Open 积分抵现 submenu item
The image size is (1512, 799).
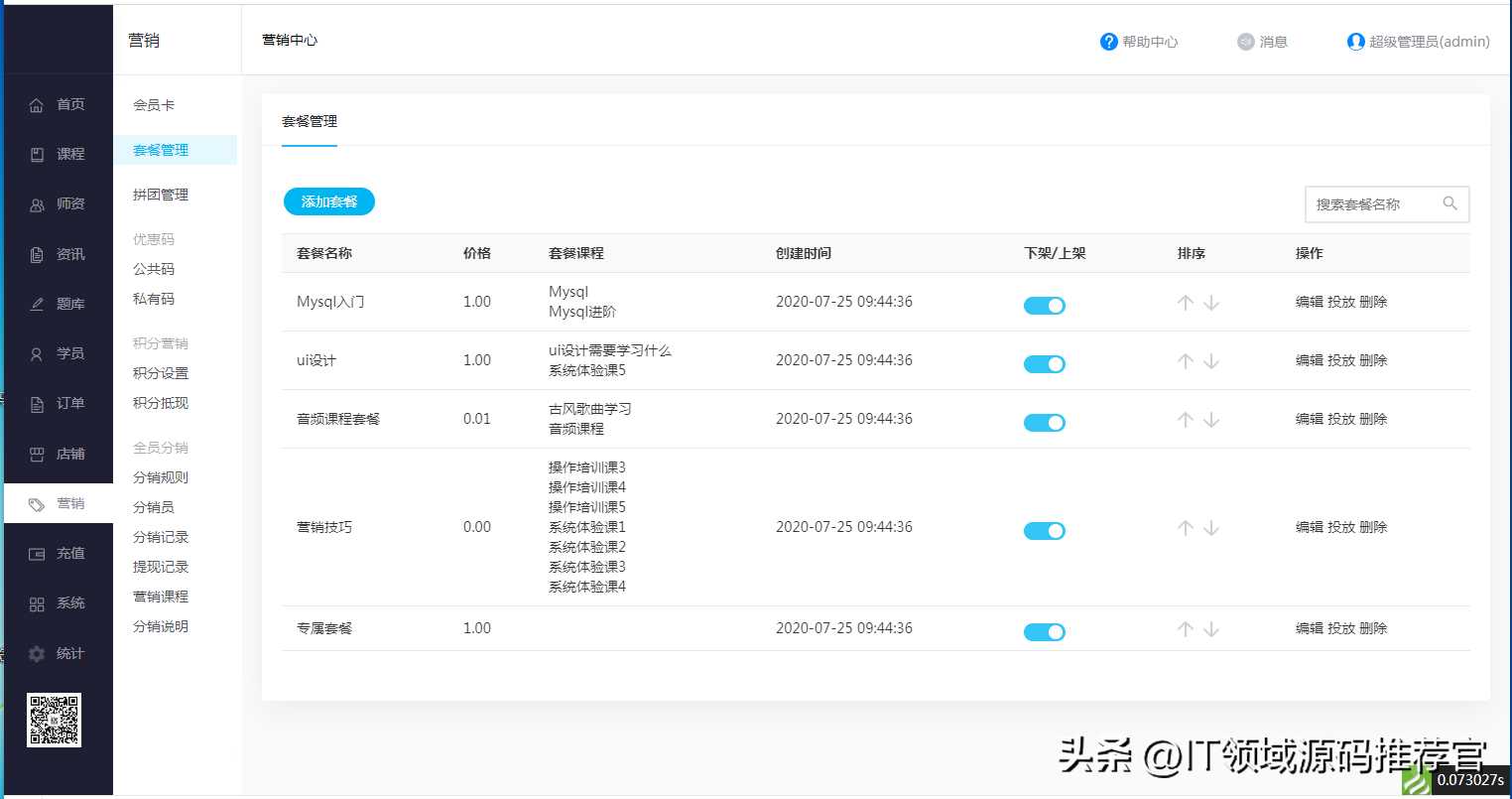click(x=161, y=403)
